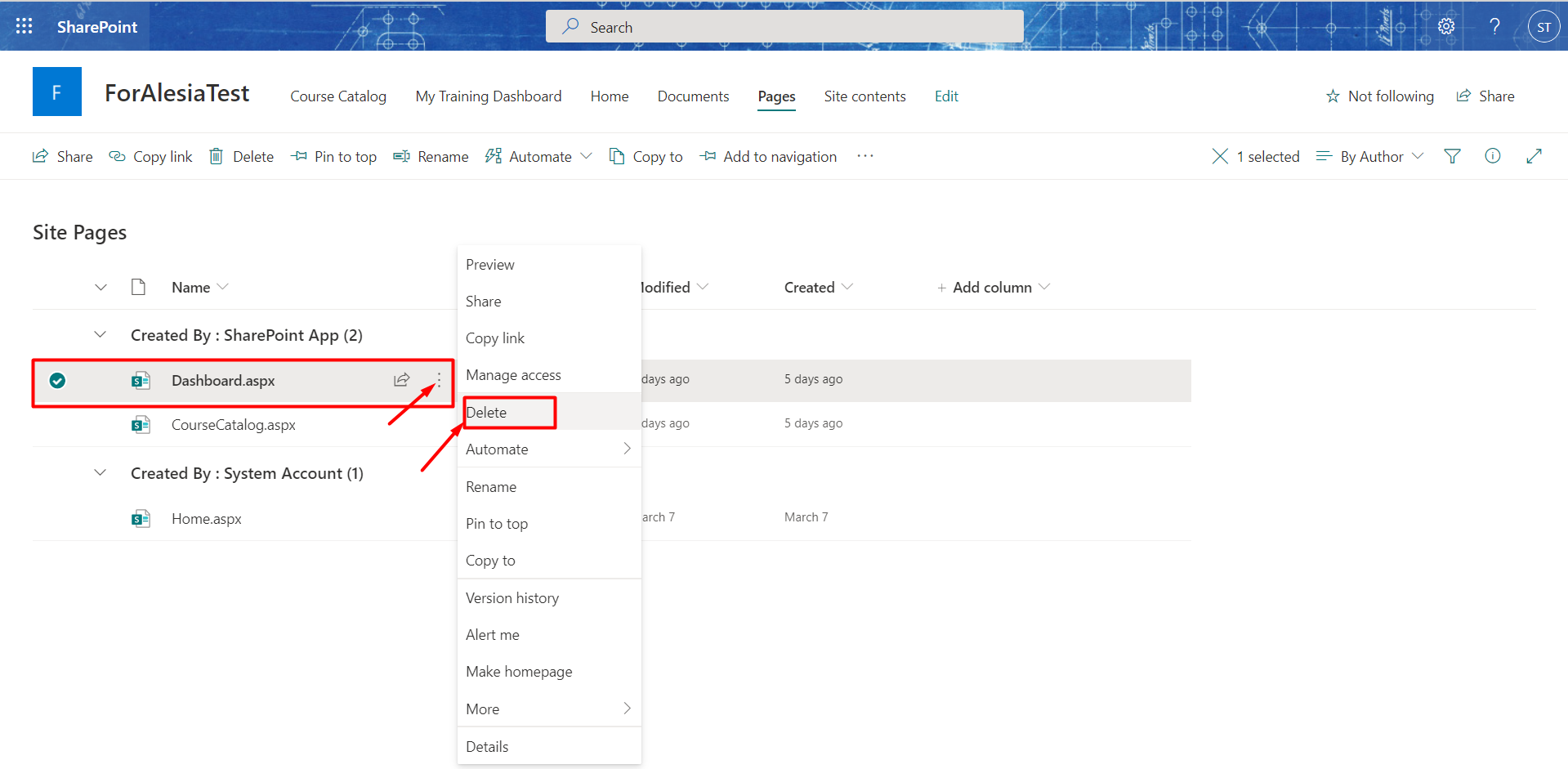1568x769 pixels.
Task: Collapse the Created By System Account group
Action: 100,473
